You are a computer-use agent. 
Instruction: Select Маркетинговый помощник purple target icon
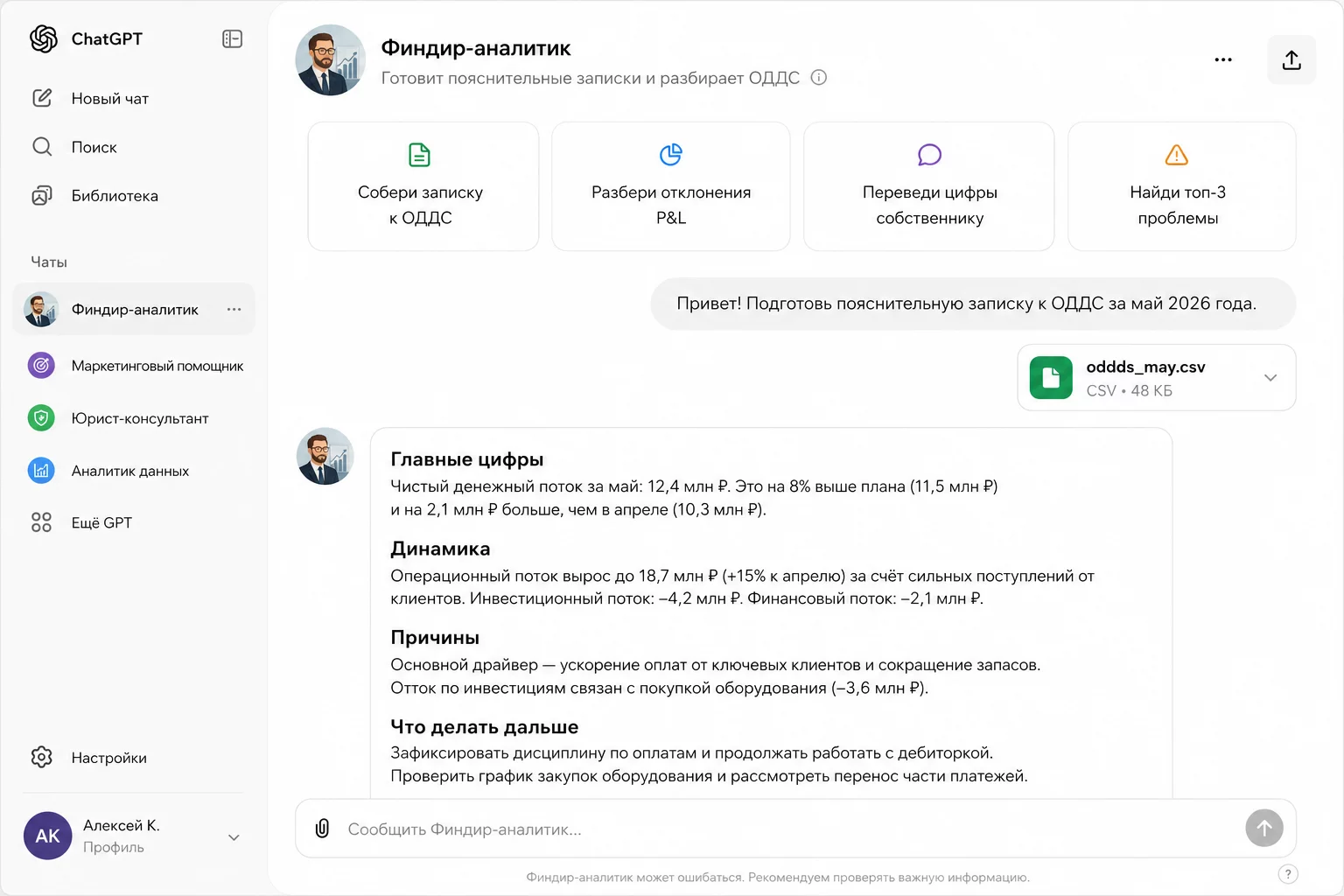coord(41,365)
